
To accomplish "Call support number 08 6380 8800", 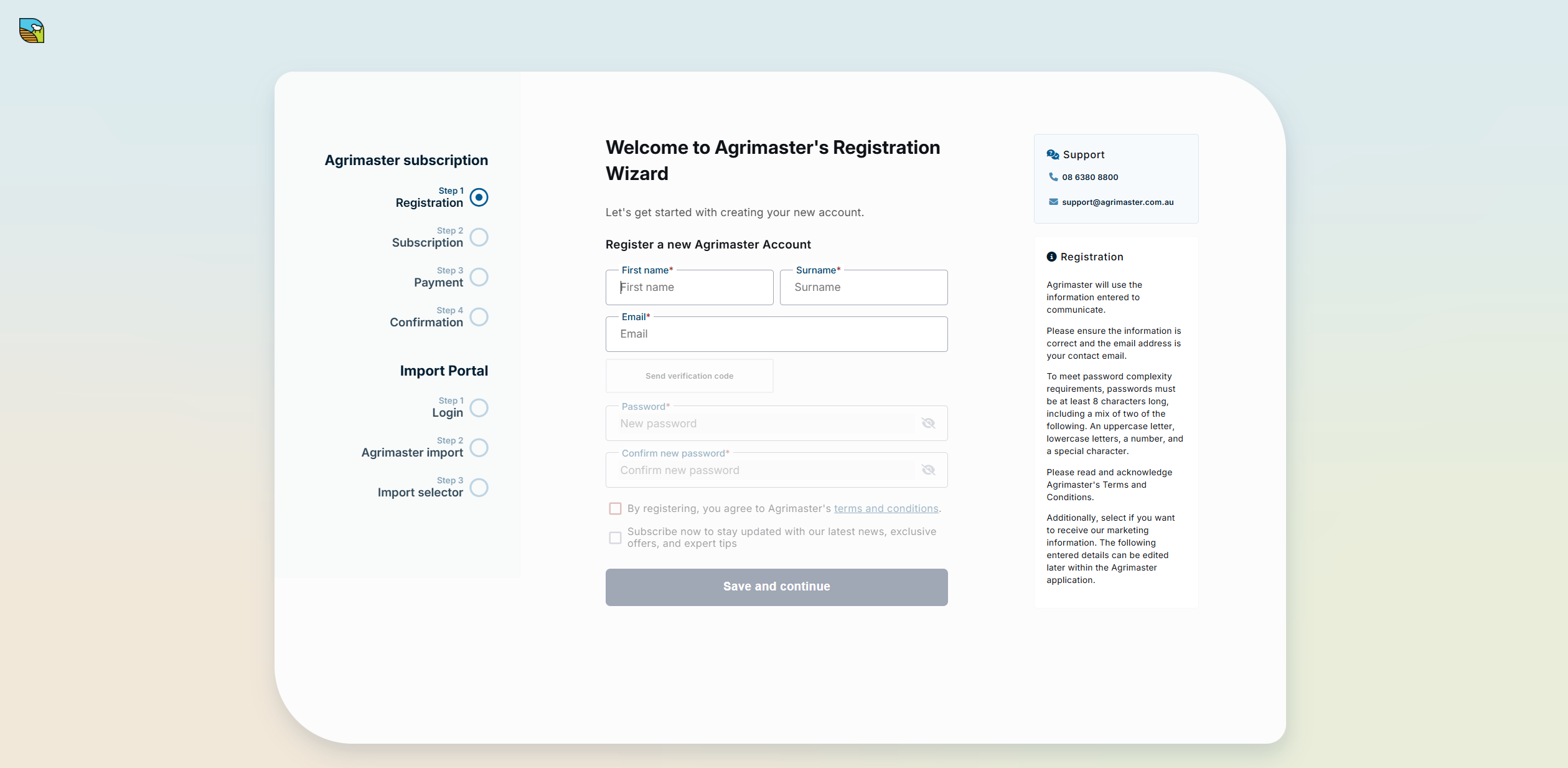I will 1090,178.
